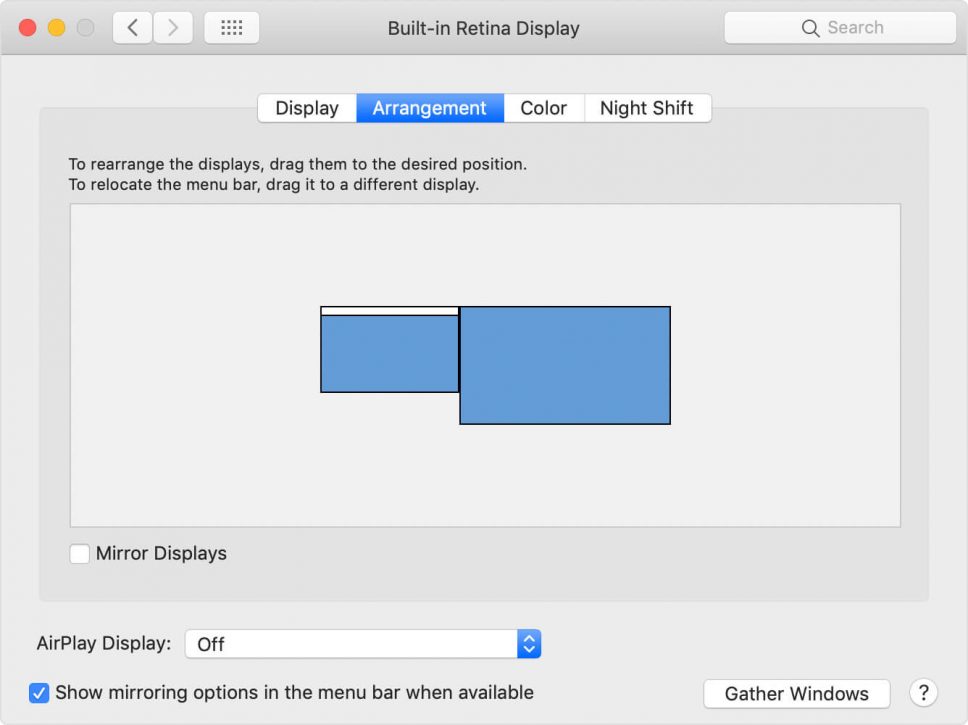Select the smaller display rectangle on the left
Screen dimensions: 968x725
point(389,352)
